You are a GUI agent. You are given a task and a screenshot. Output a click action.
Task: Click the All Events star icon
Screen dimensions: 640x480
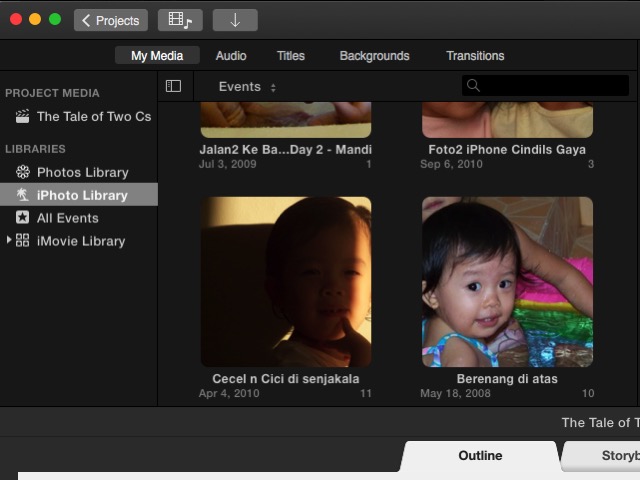22,218
